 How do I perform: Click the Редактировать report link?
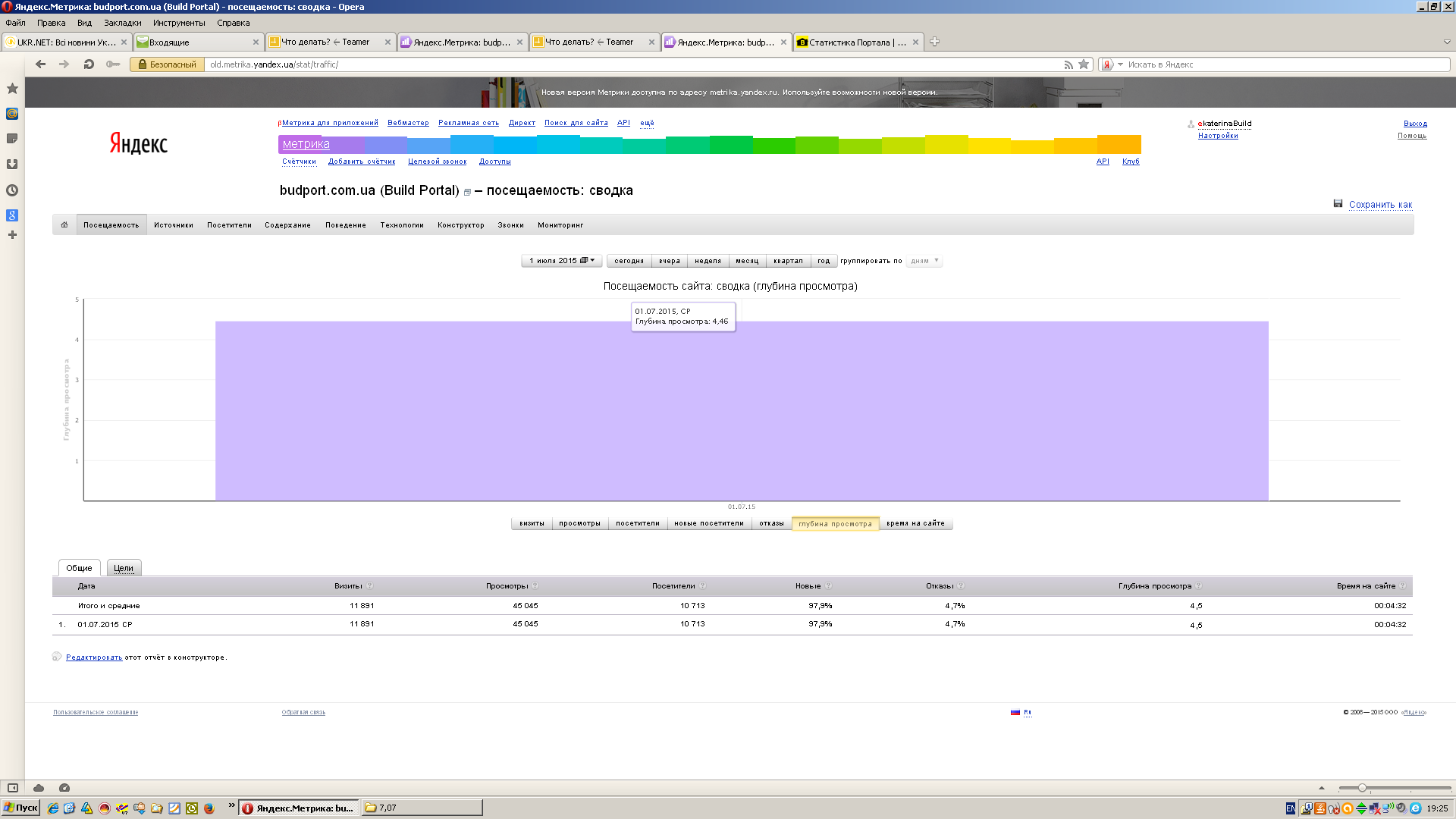point(94,657)
